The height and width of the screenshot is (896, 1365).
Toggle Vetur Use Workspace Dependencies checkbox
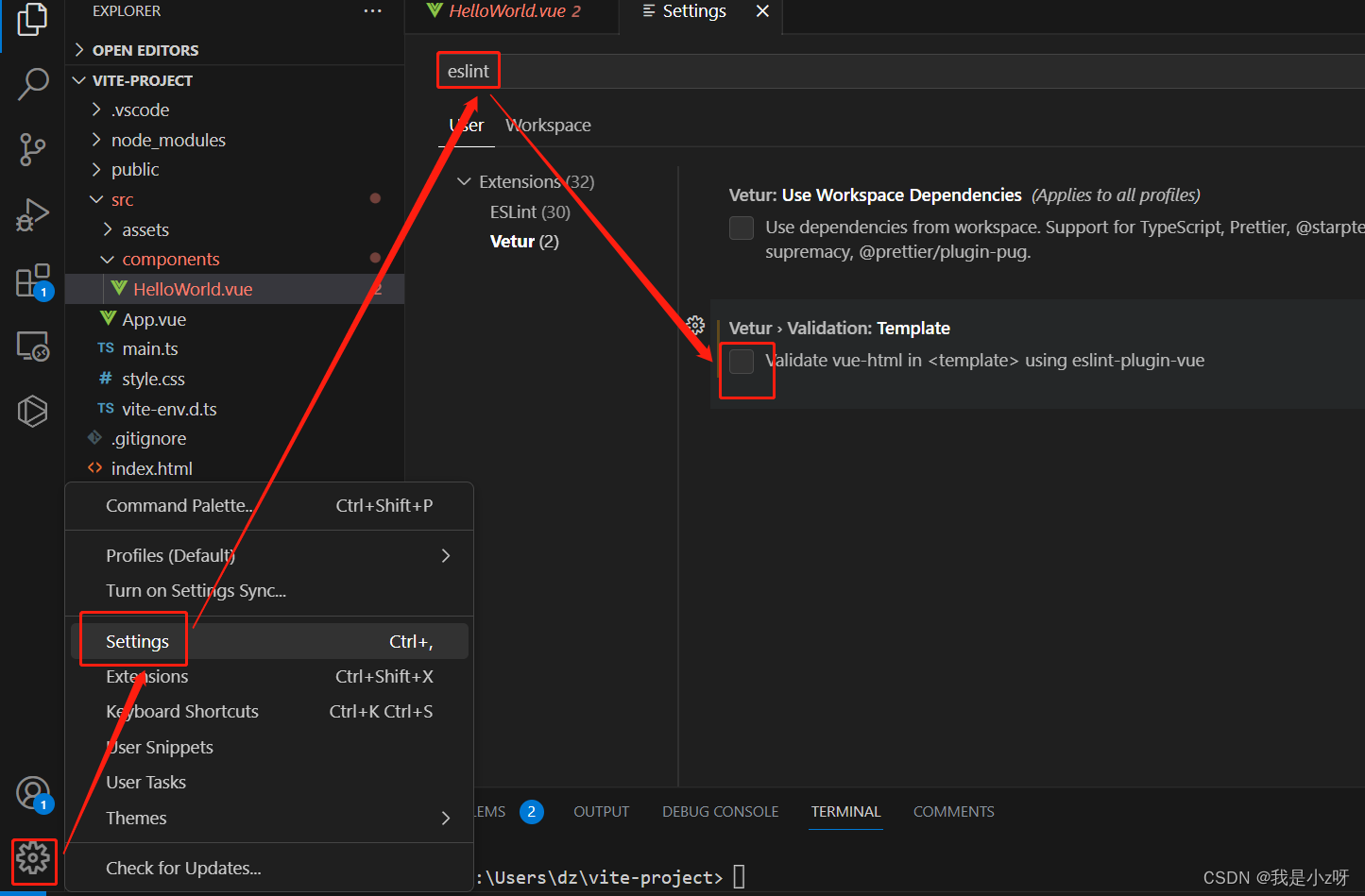point(742,228)
